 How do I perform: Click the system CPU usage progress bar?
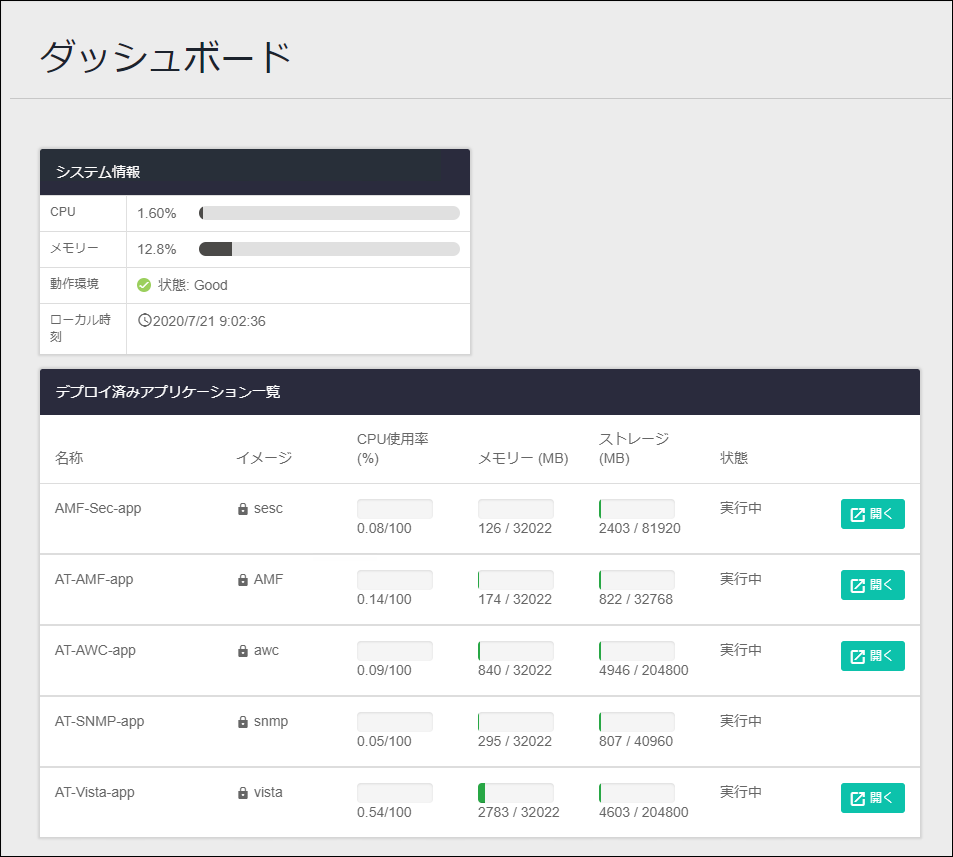[329, 213]
